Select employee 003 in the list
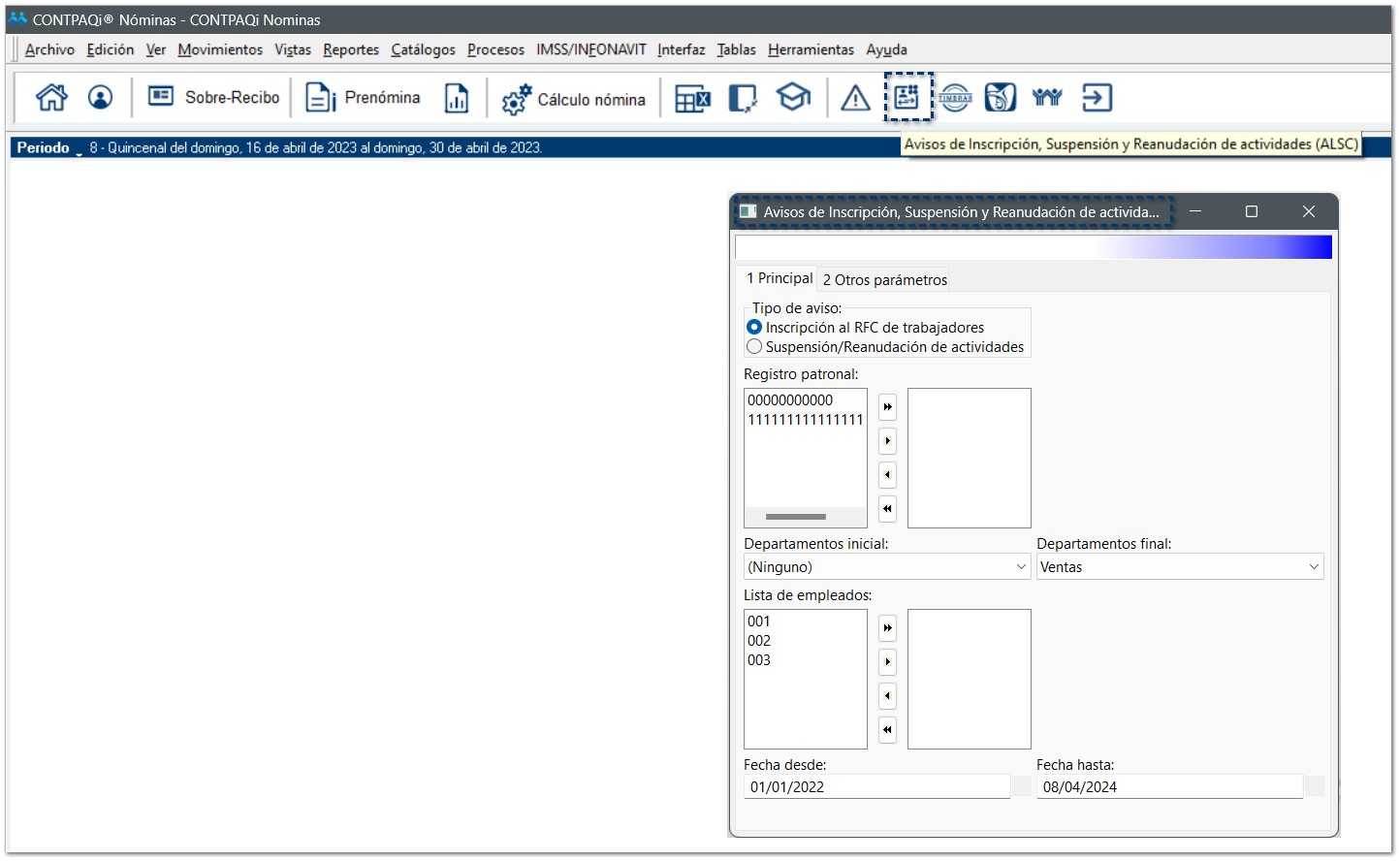The height and width of the screenshot is (861, 1400). click(759, 660)
